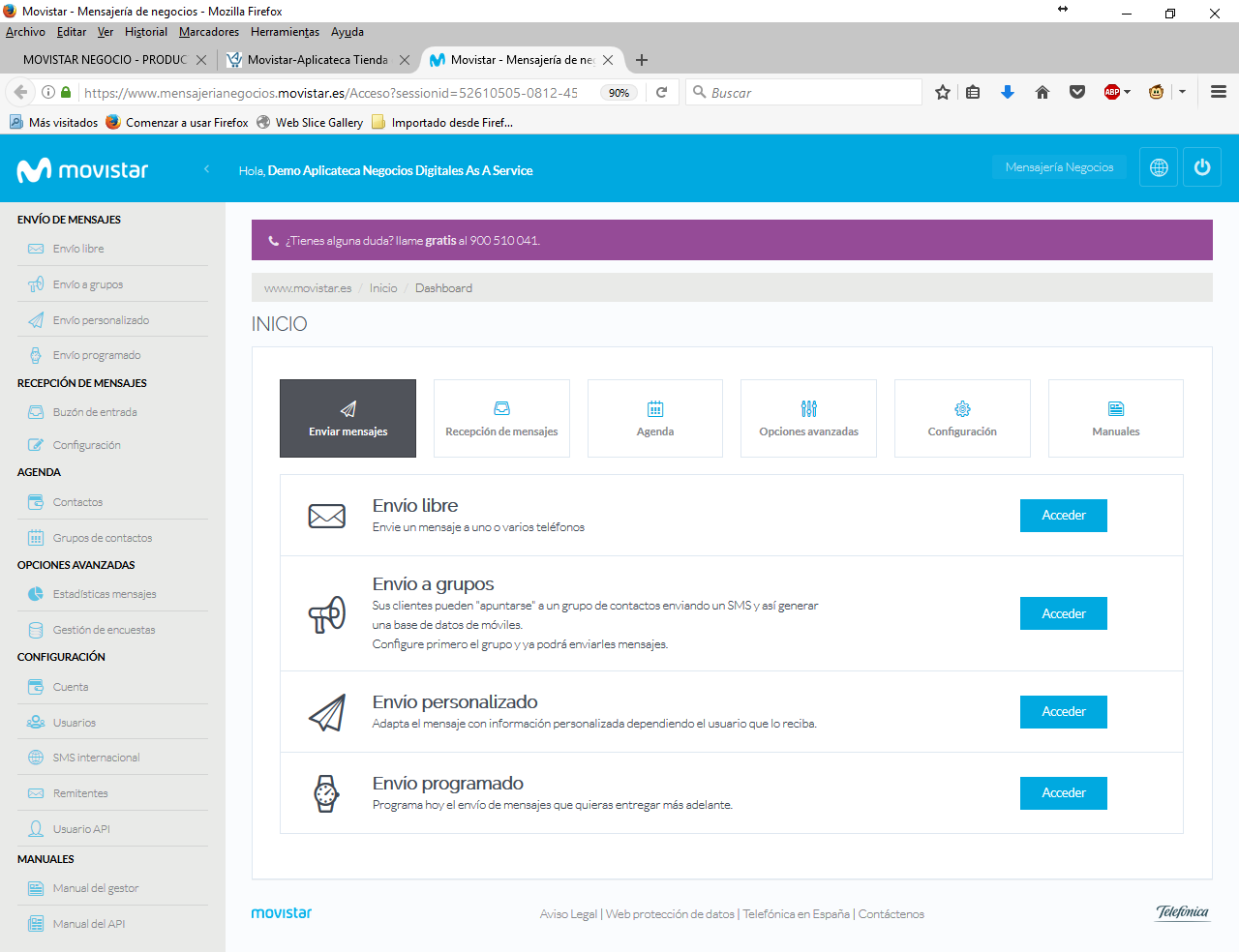Open the Contáctenos footer link
Viewport: 1239px width, 952px height.
891,914
